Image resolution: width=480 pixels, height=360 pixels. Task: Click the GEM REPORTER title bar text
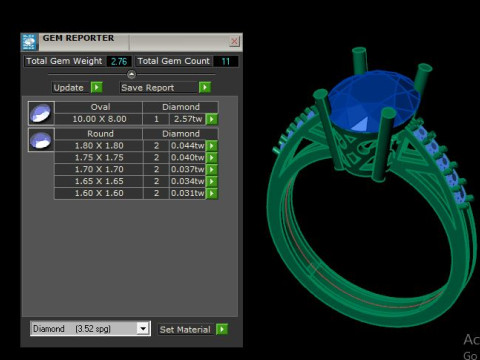coord(78,38)
